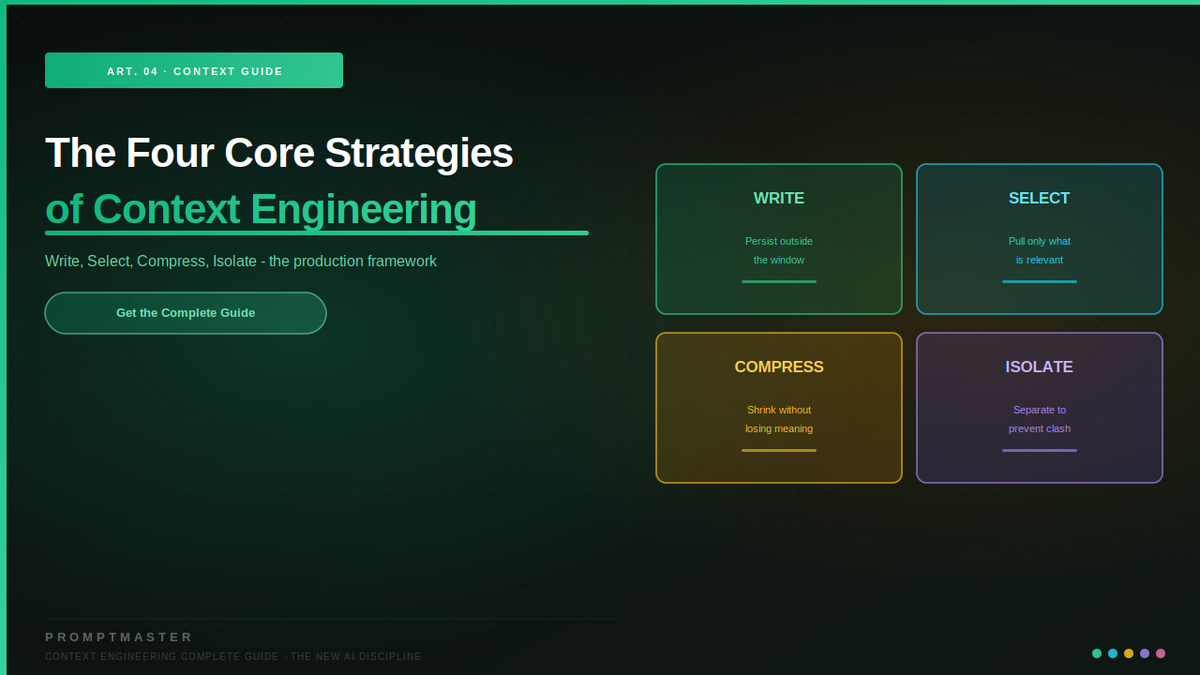Open the ISOLATE strategy card
Screen dimensions: 1200x675
(1039, 408)
